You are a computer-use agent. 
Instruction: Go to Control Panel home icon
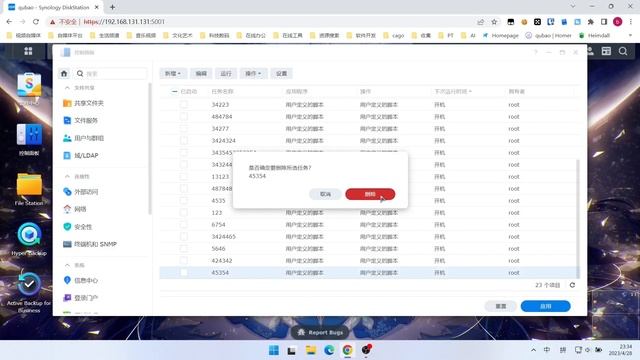(64, 73)
